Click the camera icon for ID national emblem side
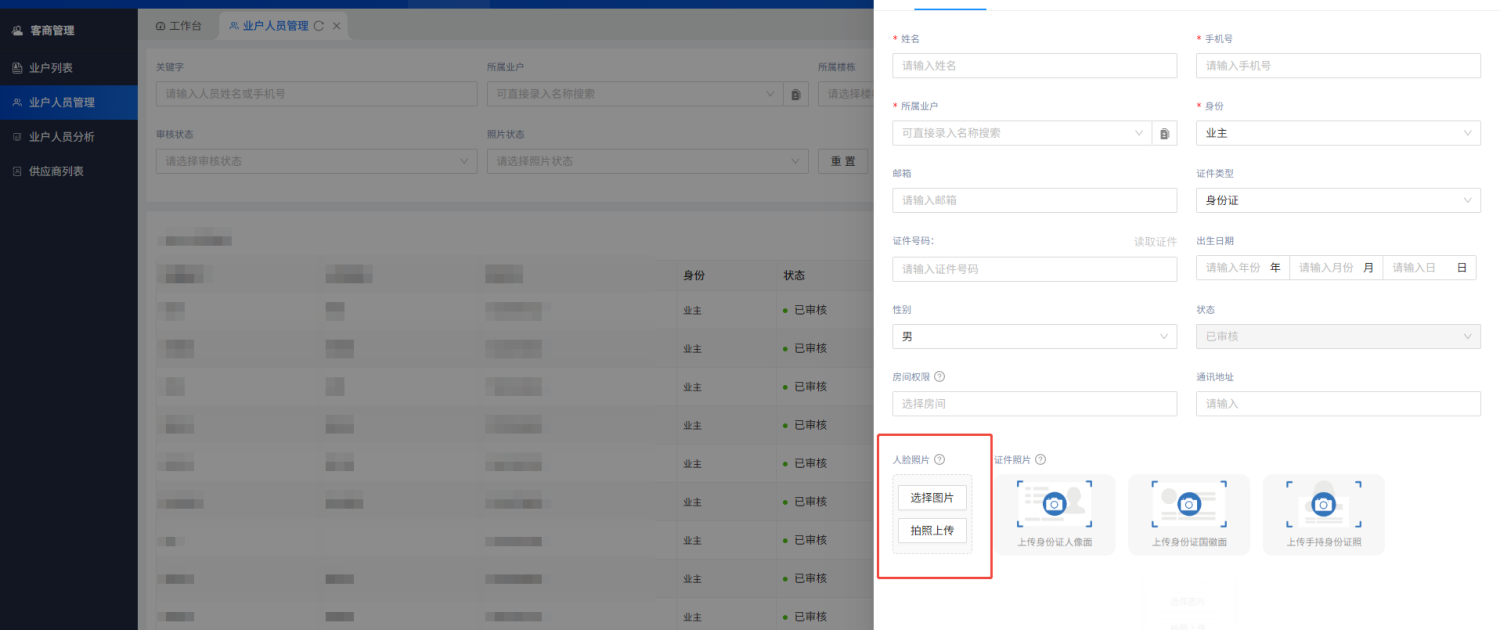 pyautogui.click(x=1188, y=504)
